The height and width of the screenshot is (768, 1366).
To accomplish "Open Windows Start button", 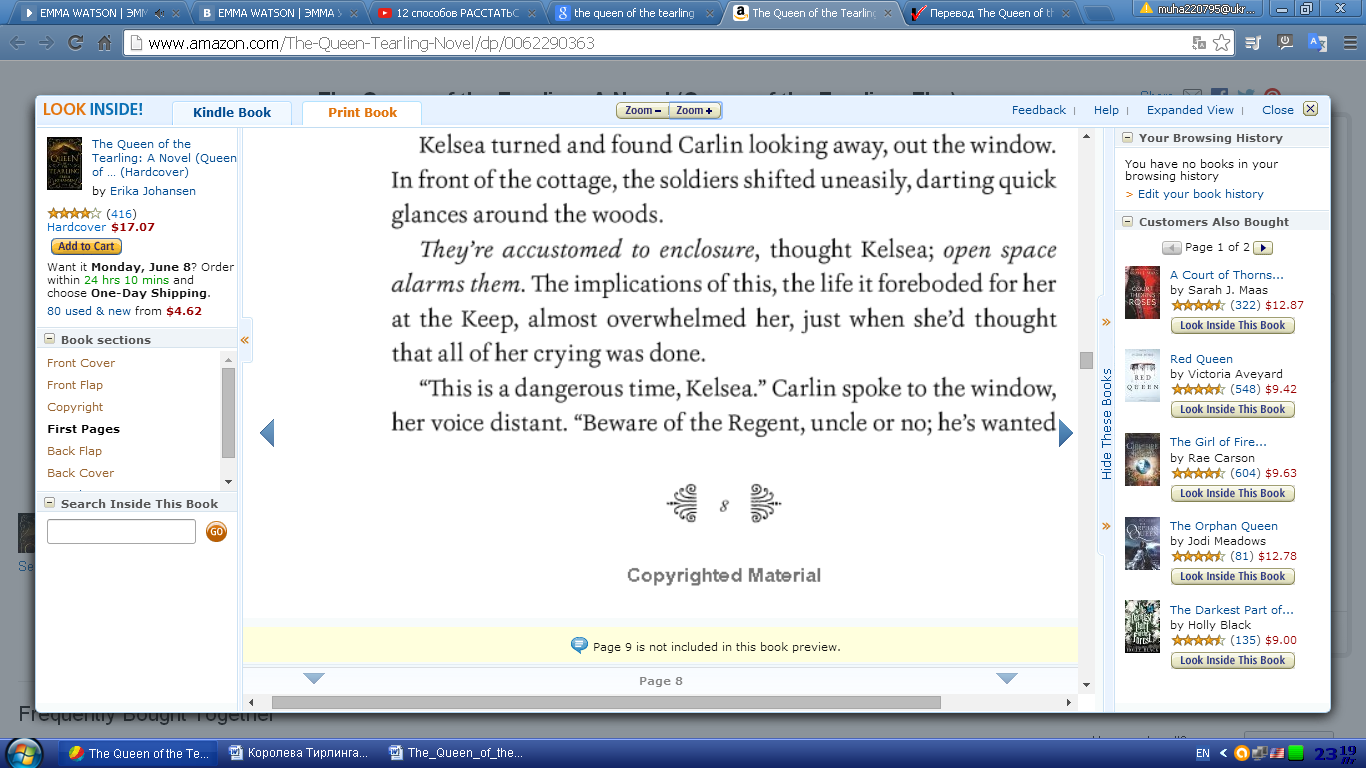I will click(24, 752).
